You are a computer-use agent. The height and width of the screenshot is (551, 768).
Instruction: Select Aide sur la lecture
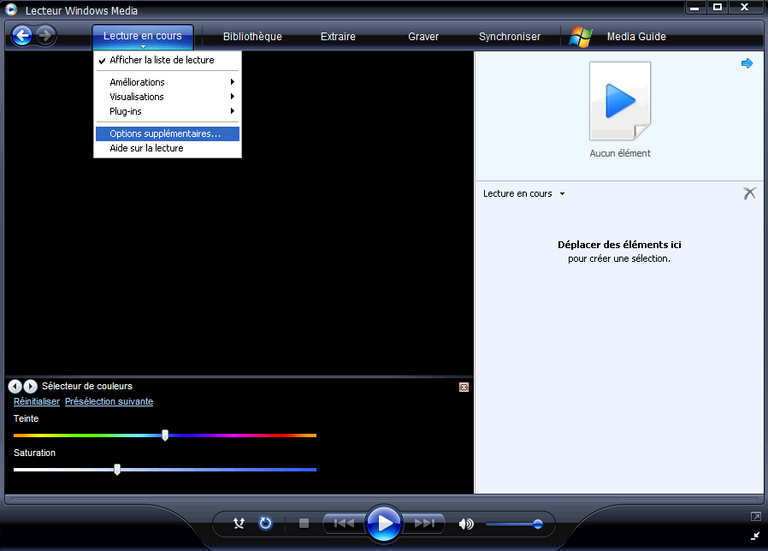tap(168, 148)
